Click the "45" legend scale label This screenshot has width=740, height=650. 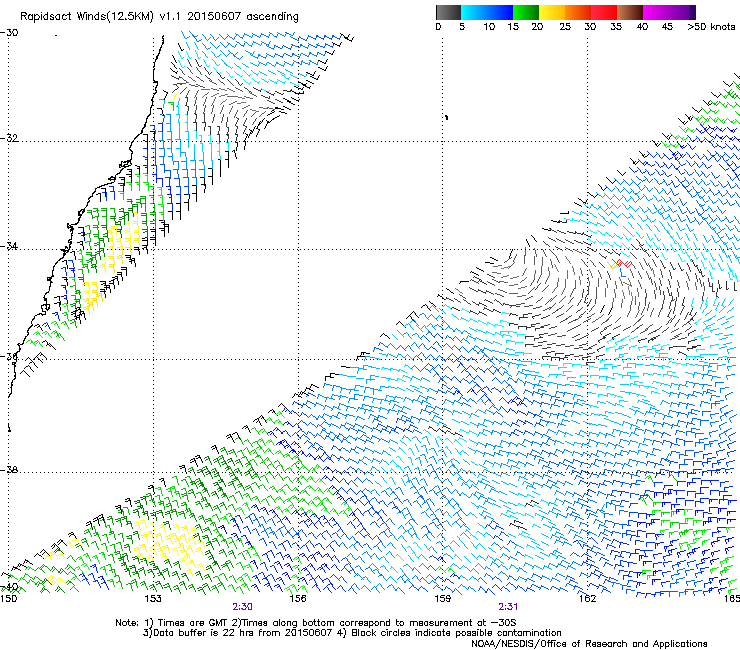pos(667,26)
